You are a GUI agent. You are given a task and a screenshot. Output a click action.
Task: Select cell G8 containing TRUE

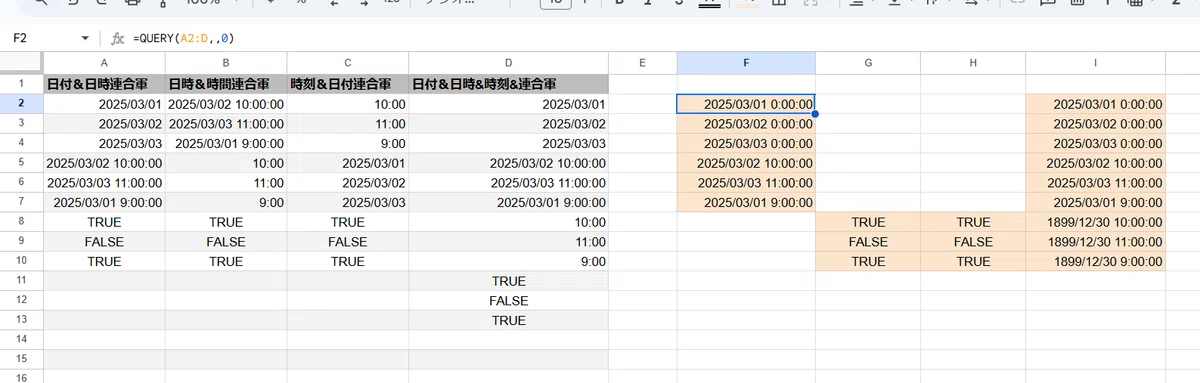pos(868,222)
